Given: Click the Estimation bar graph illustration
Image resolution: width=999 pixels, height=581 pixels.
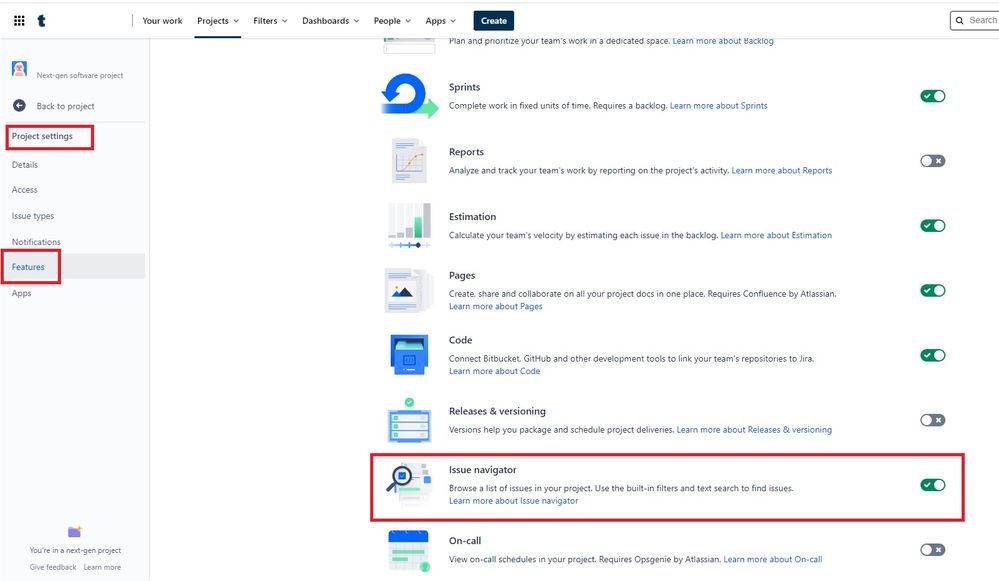Looking at the screenshot, I should 409,226.
